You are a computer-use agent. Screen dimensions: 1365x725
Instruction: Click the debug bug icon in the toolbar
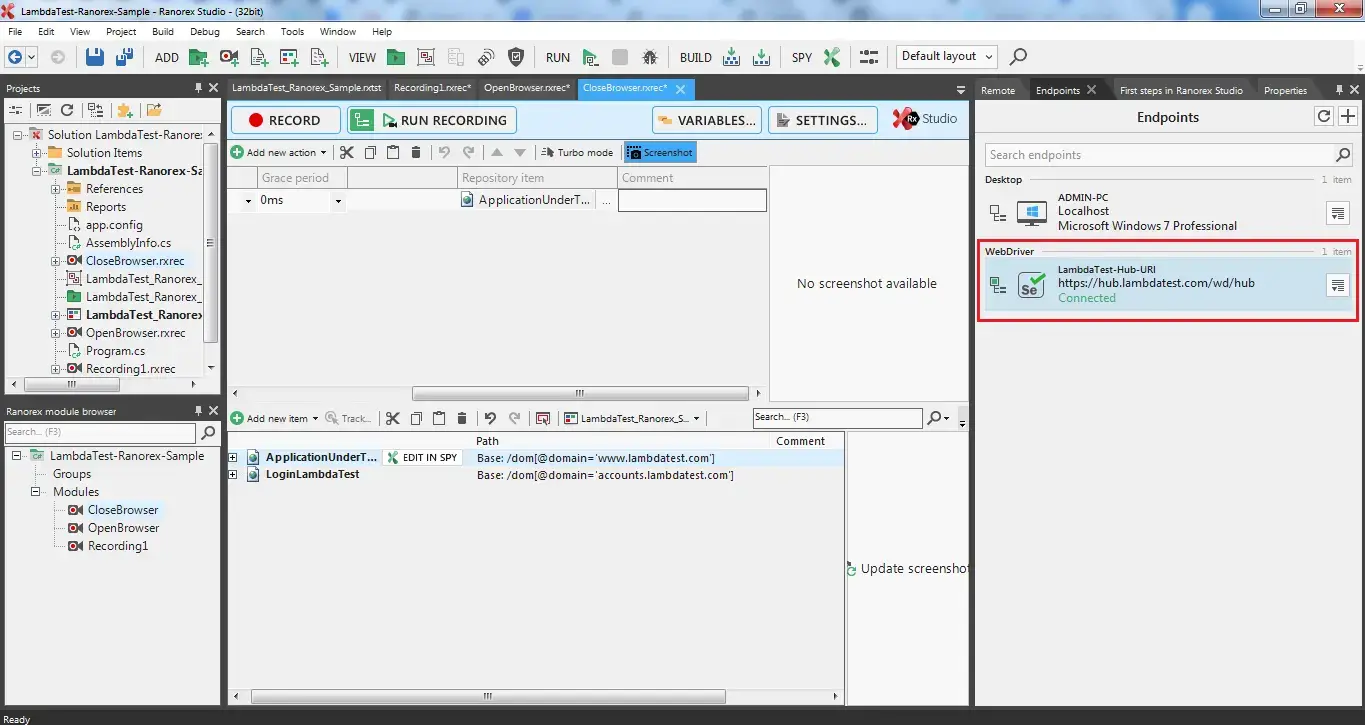[650, 57]
